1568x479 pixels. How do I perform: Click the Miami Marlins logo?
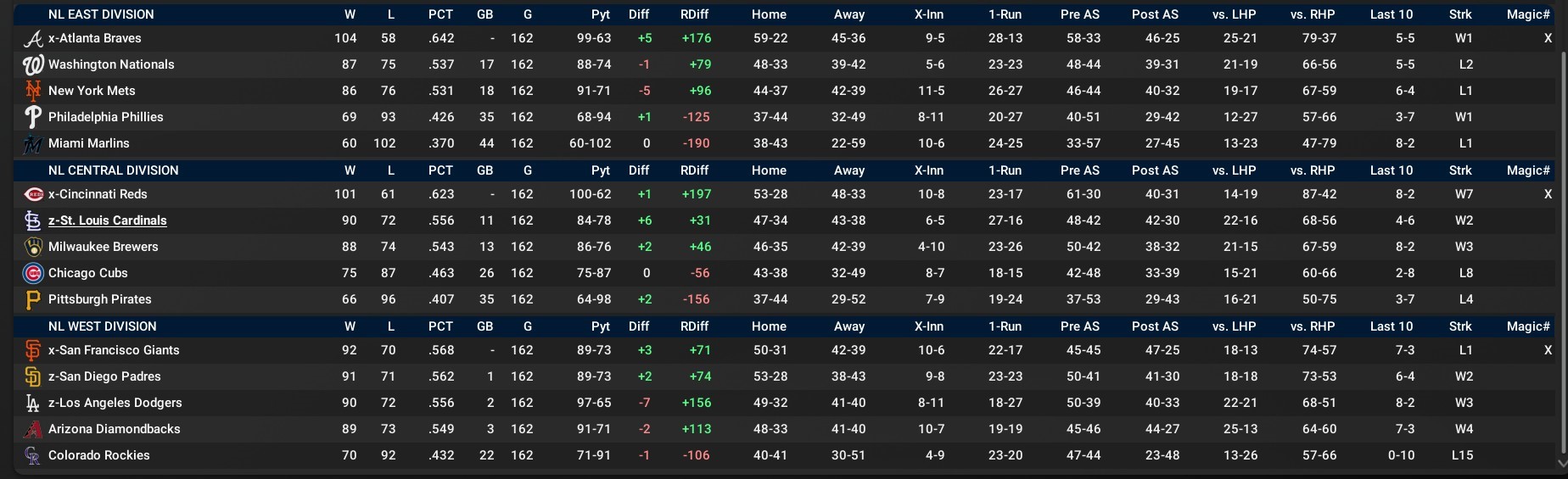(x=33, y=144)
